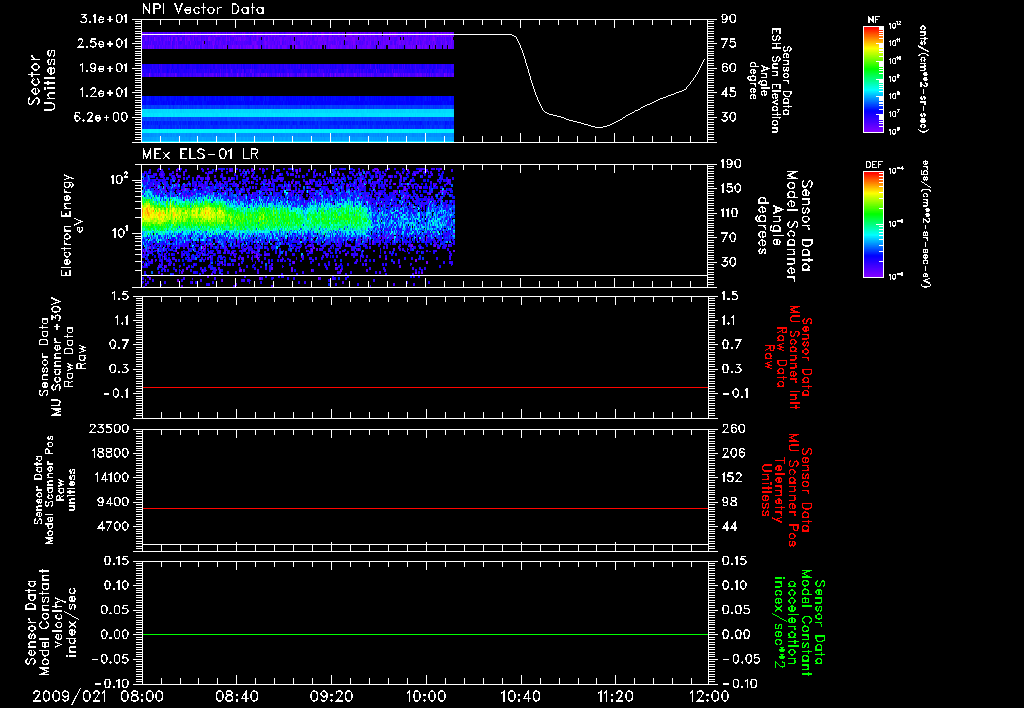Click the ELS electron energy spectrogram
The height and width of the screenshot is (708, 1024).
298,226
